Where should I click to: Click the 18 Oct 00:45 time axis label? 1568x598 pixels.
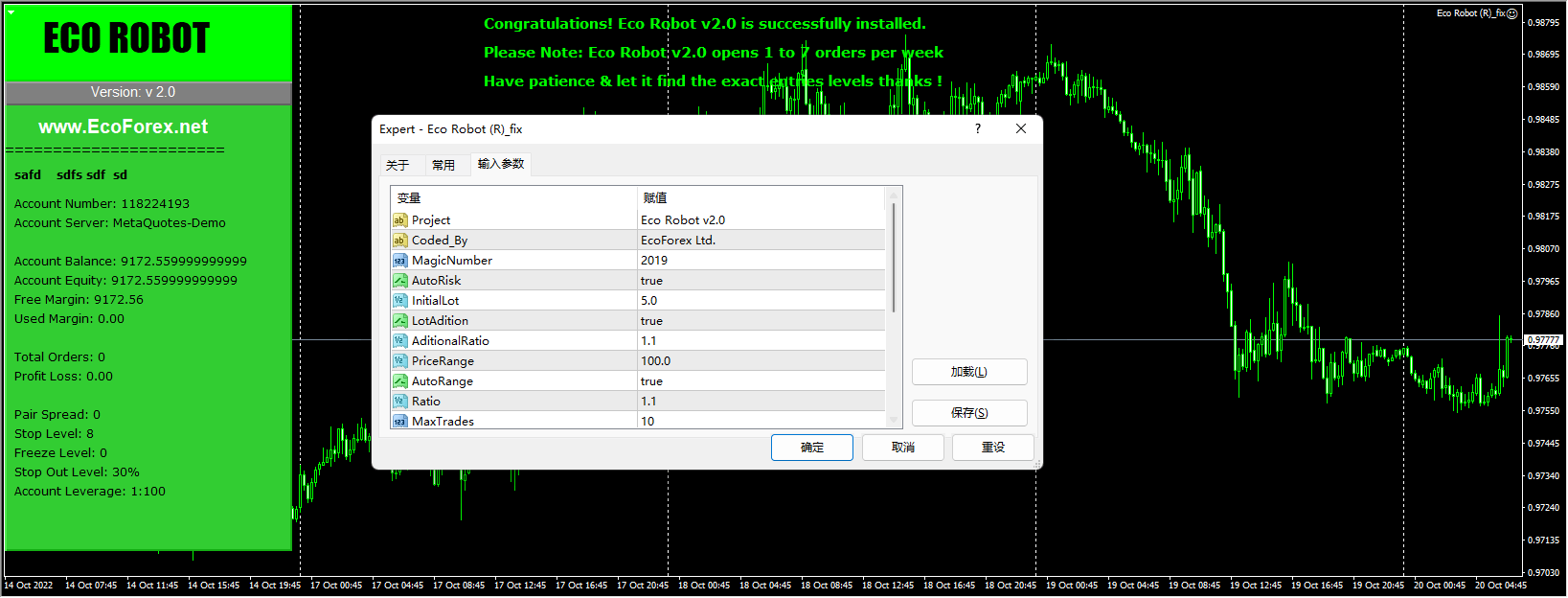coord(704,586)
